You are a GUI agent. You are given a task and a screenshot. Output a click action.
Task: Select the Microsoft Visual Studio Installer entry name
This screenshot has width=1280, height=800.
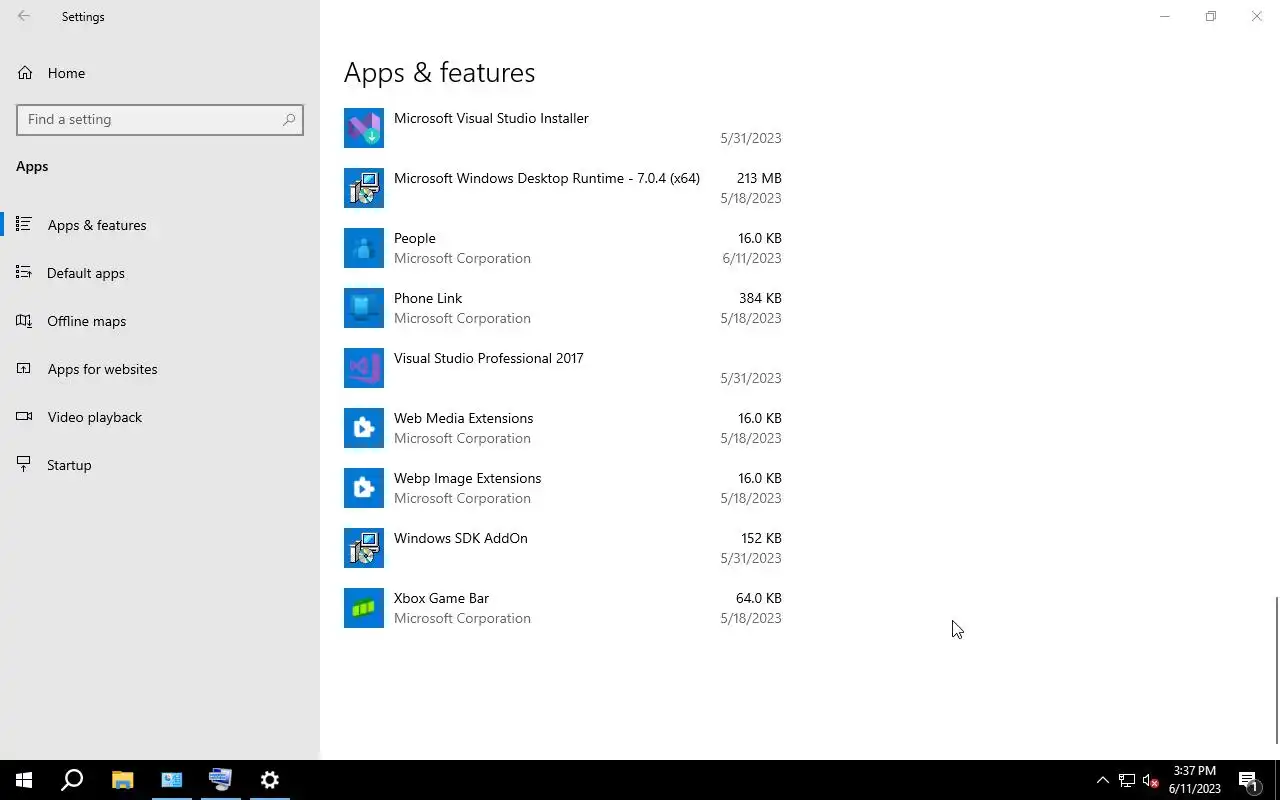point(491,118)
